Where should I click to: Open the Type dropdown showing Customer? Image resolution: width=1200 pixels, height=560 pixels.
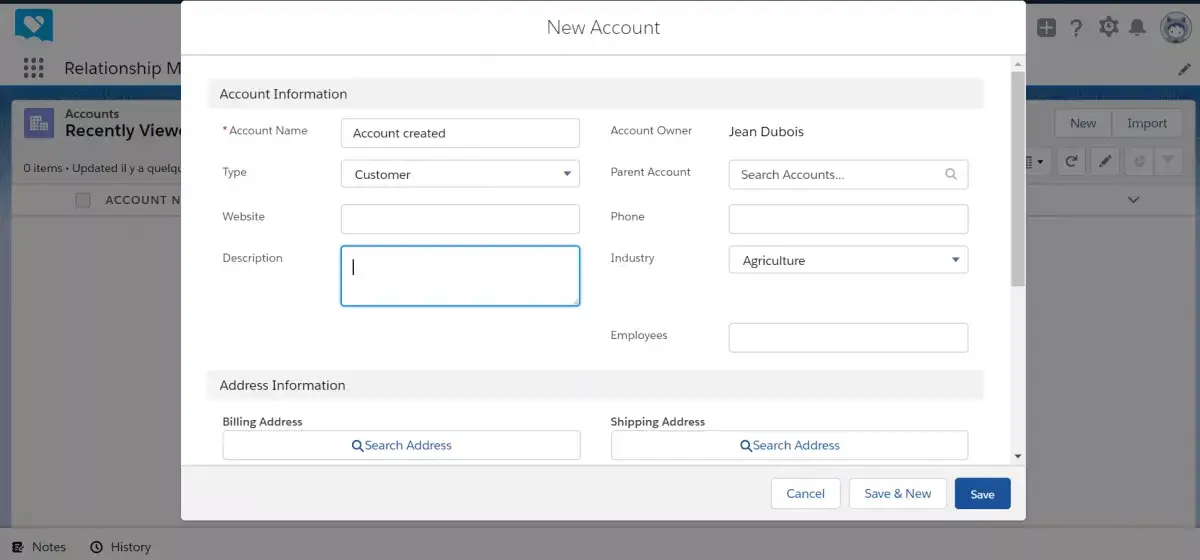click(460, 174)
